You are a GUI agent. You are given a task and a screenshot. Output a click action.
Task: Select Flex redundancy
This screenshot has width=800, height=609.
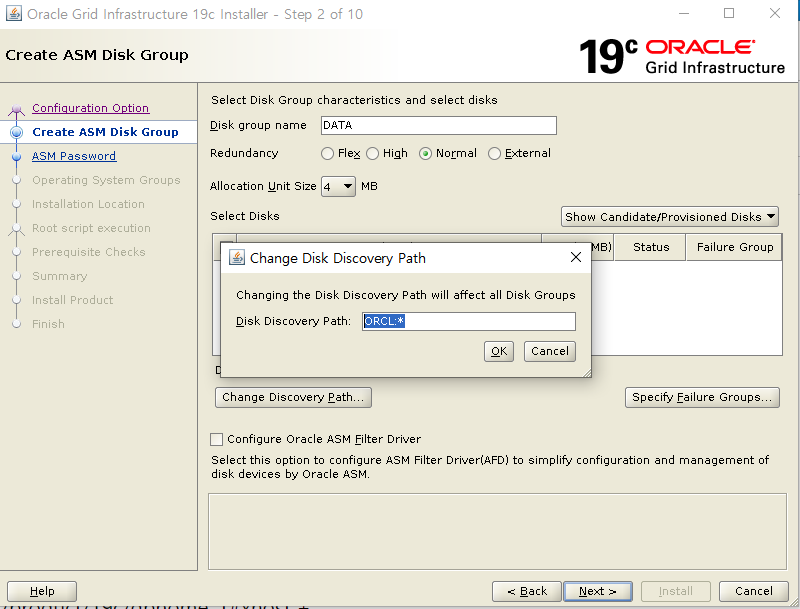pos(327,153)
